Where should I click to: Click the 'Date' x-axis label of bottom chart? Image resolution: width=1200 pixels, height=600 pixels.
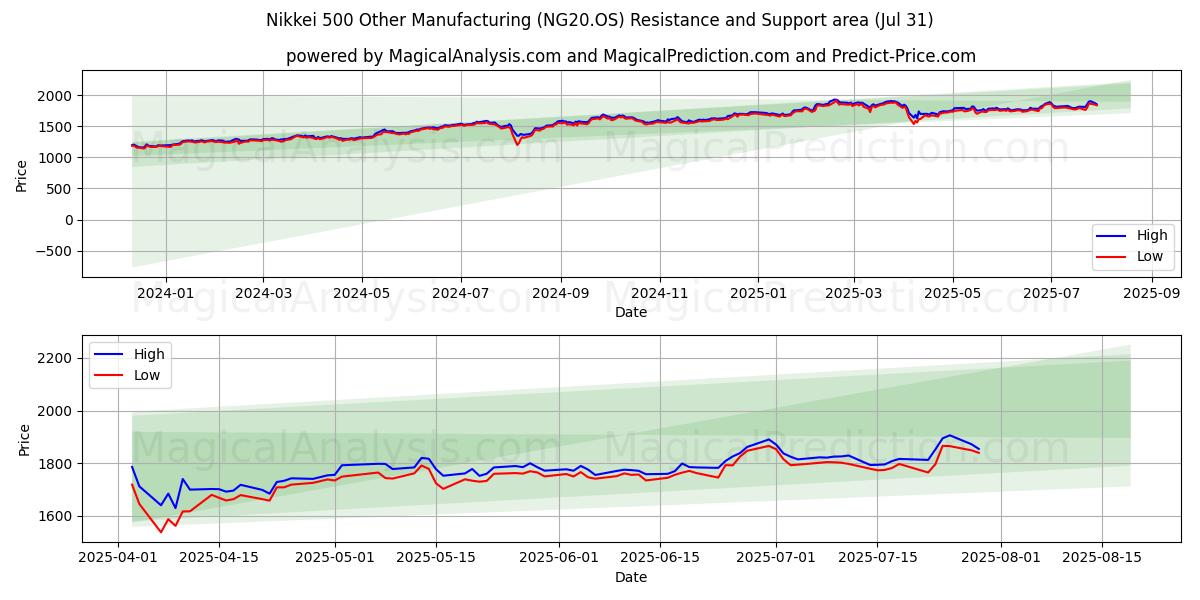point(631,577)
